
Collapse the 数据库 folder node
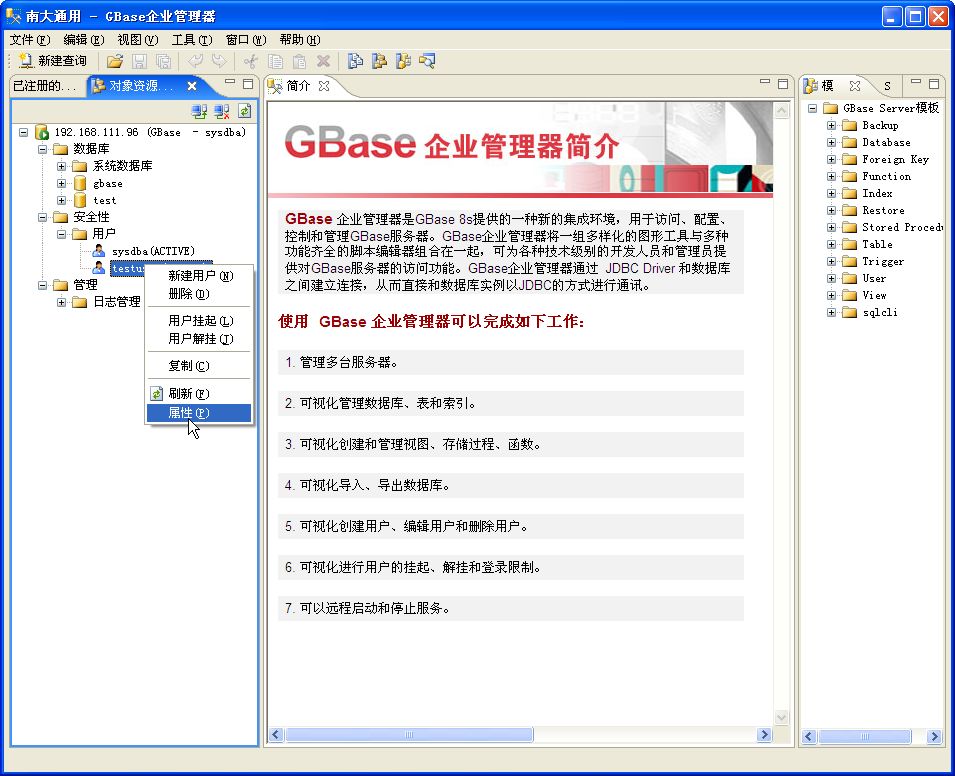pyautogui.click(x=43, y=149)
